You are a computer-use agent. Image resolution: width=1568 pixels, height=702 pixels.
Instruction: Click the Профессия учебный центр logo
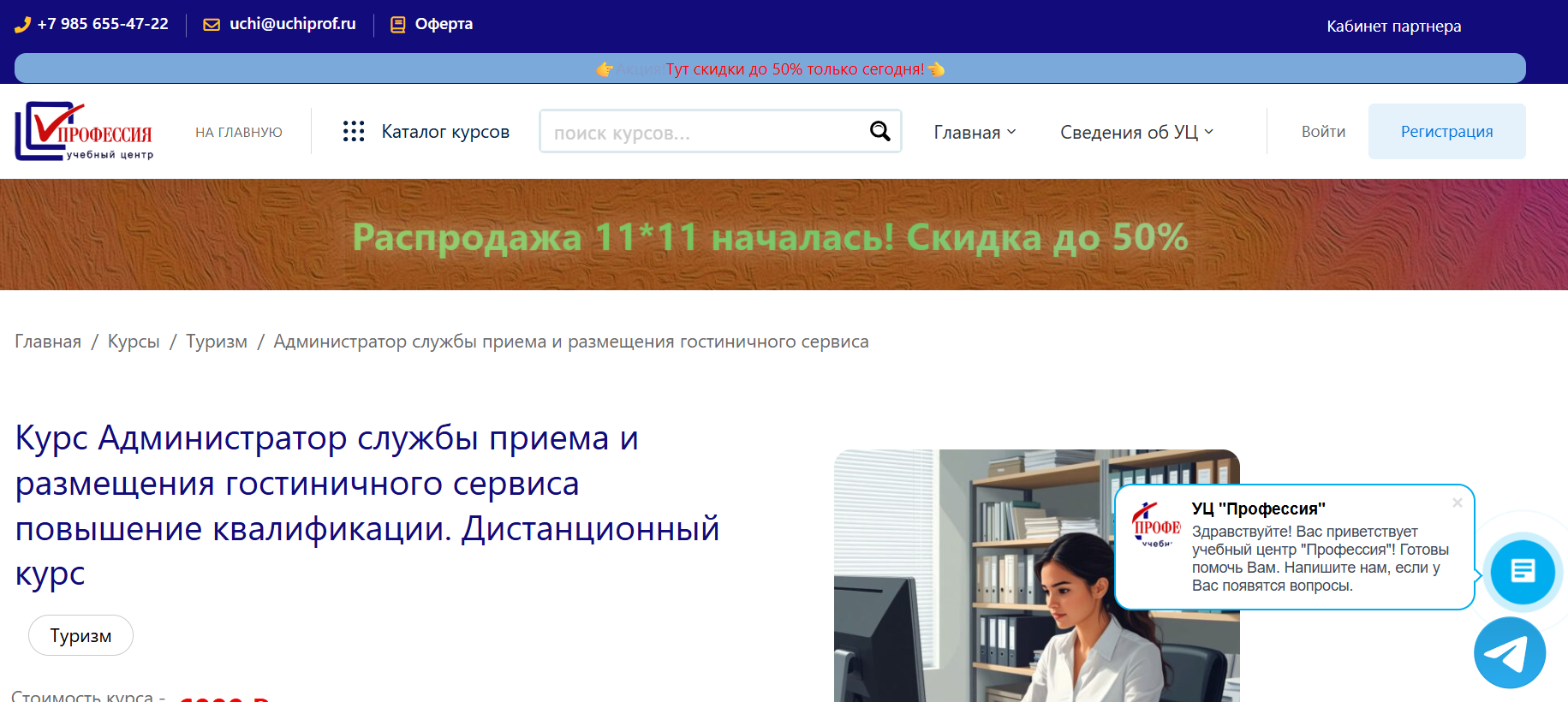[x=84, y=131]
